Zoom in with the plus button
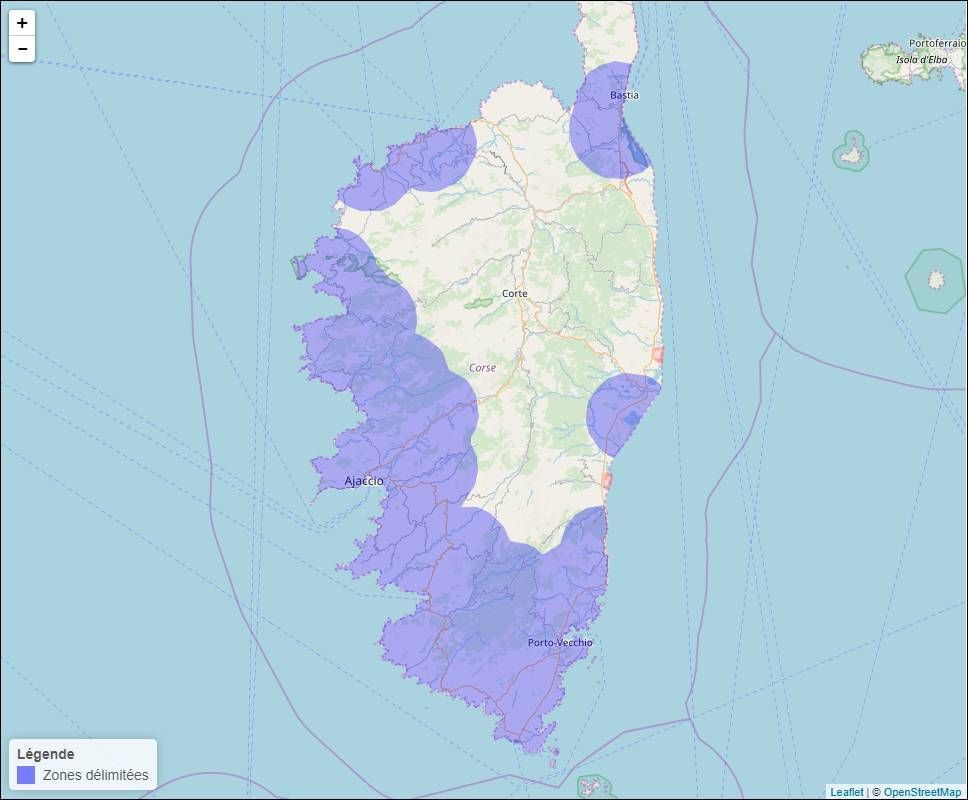The width and height of the screenshot is (968, 800). 22,23
